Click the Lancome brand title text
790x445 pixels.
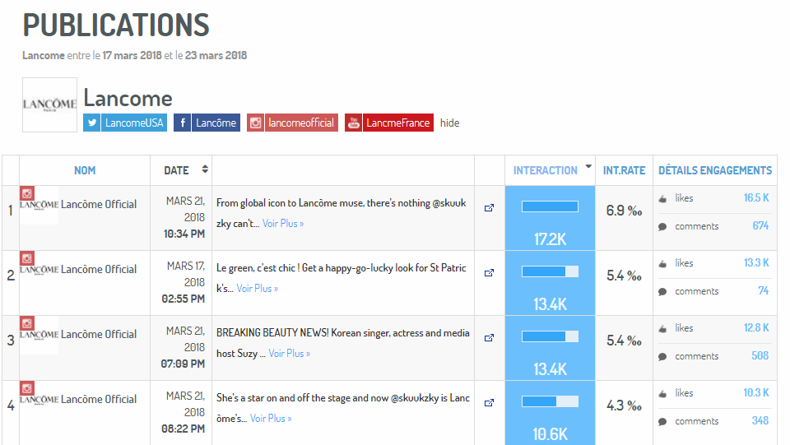click(x=128, y=98)
